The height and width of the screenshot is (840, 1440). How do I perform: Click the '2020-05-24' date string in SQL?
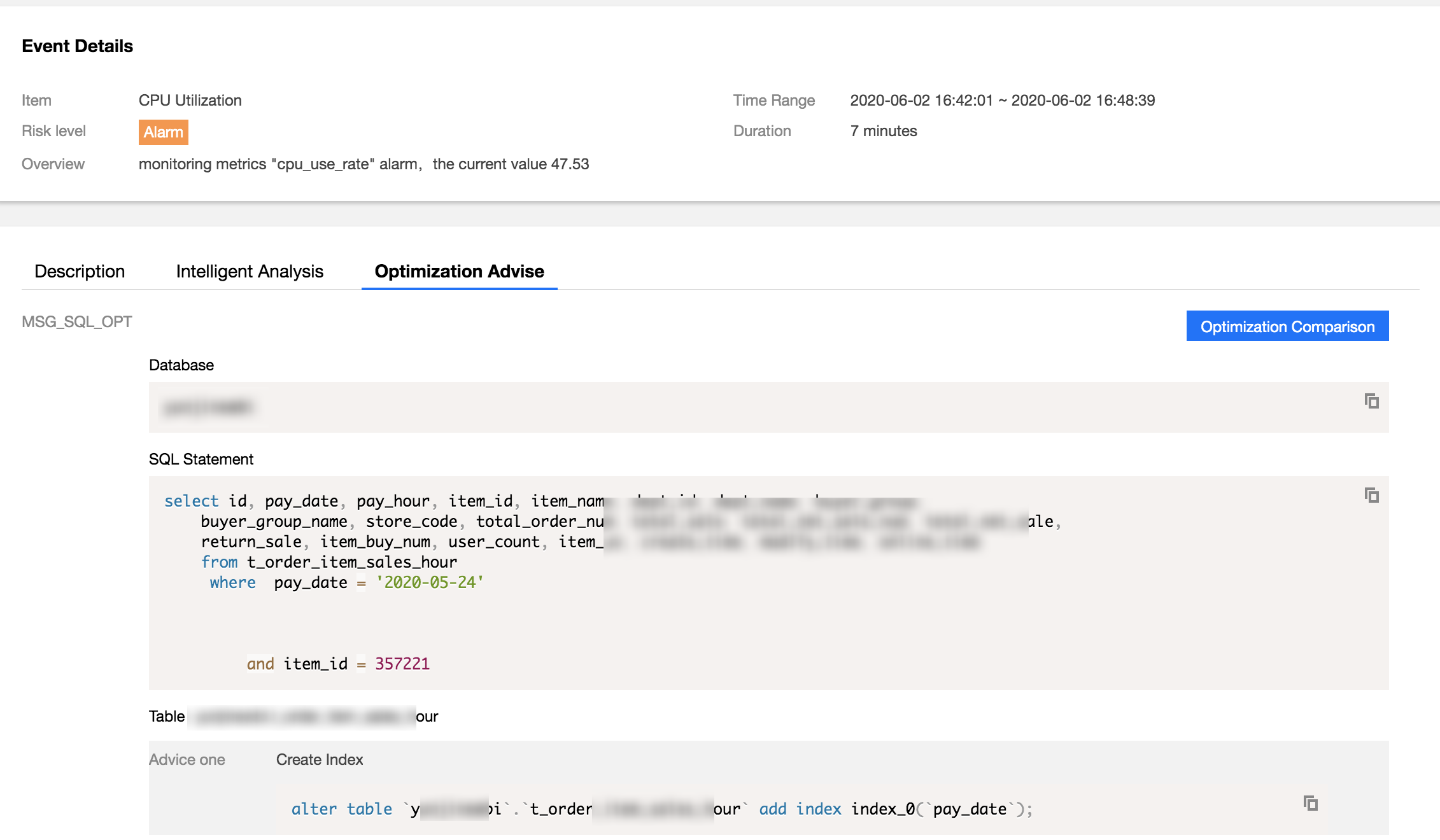(430, 583)
